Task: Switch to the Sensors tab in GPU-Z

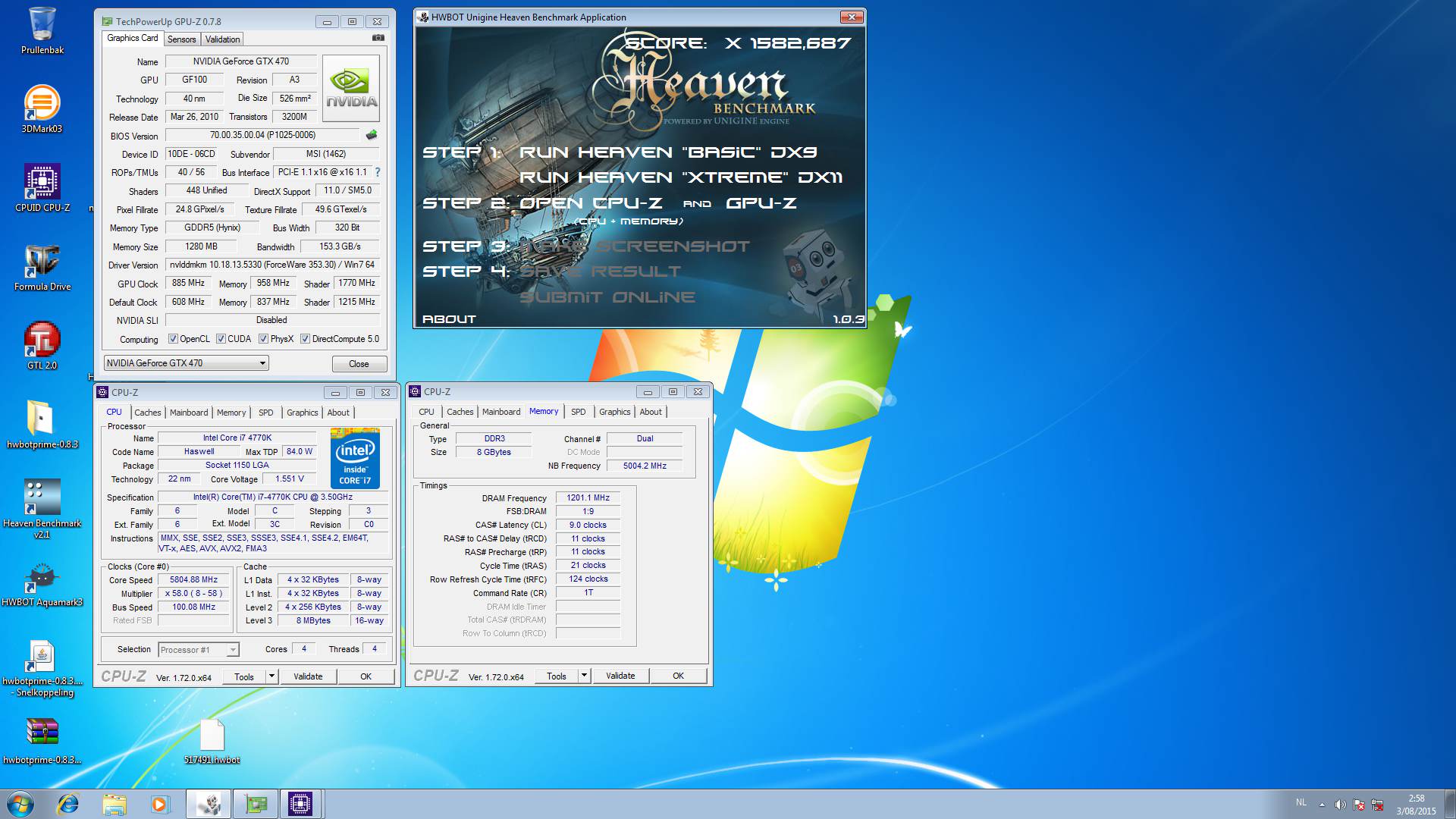Action: (181, 39)
